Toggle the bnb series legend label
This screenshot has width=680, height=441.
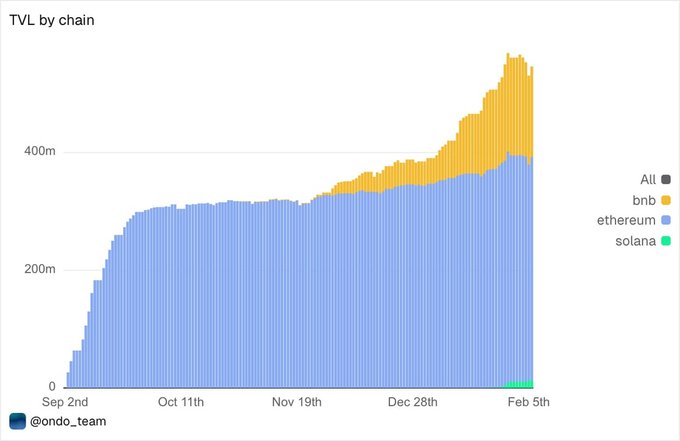pyautogui.click(x=645, y=200)
